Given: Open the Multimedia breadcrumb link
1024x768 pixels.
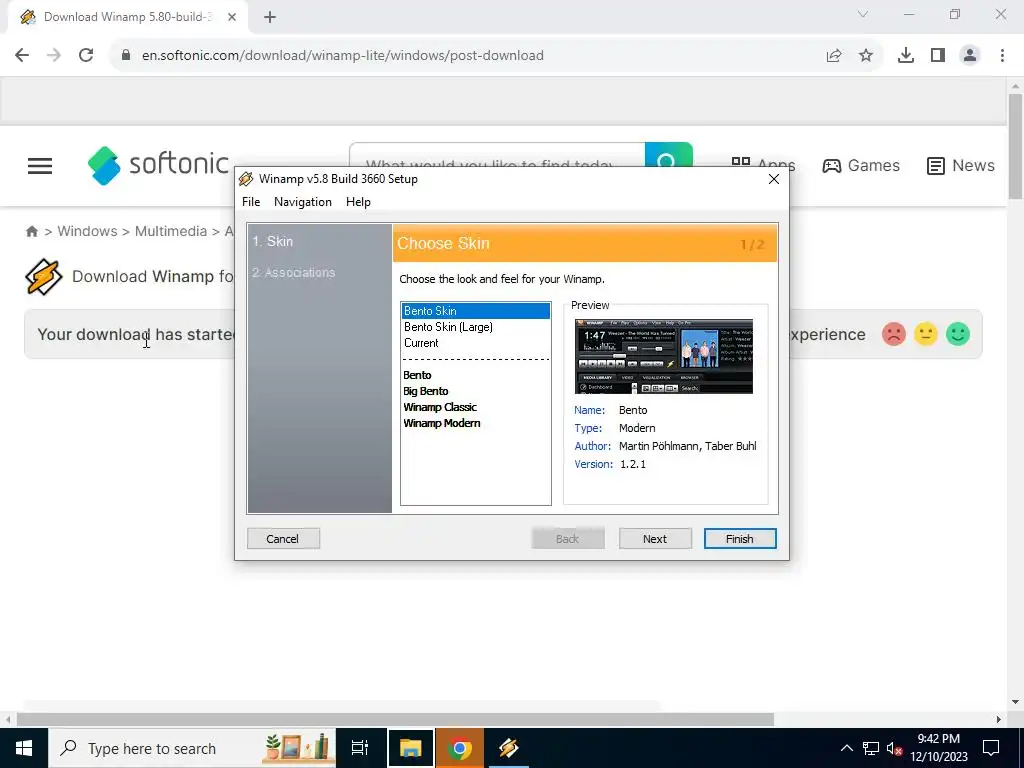Looking at the screenshot, I should 170,231.
